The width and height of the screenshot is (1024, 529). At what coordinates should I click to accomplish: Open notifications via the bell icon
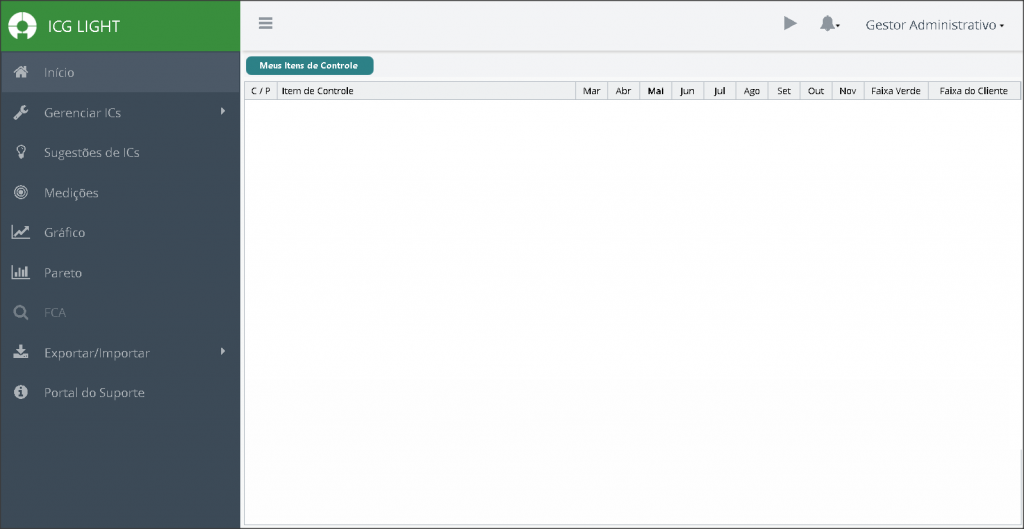[829, 24]
